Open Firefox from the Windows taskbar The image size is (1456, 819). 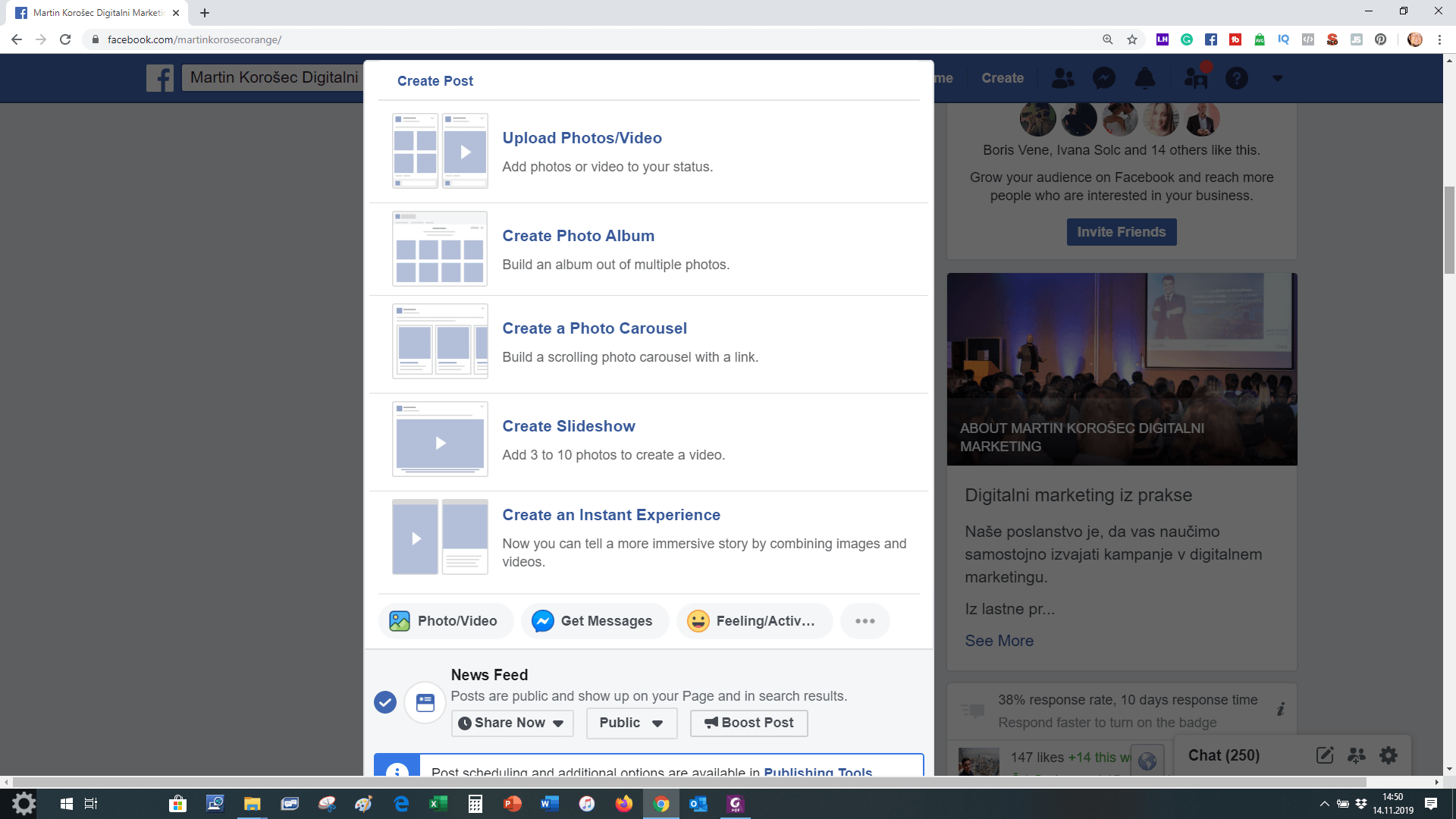pos(623,804)
